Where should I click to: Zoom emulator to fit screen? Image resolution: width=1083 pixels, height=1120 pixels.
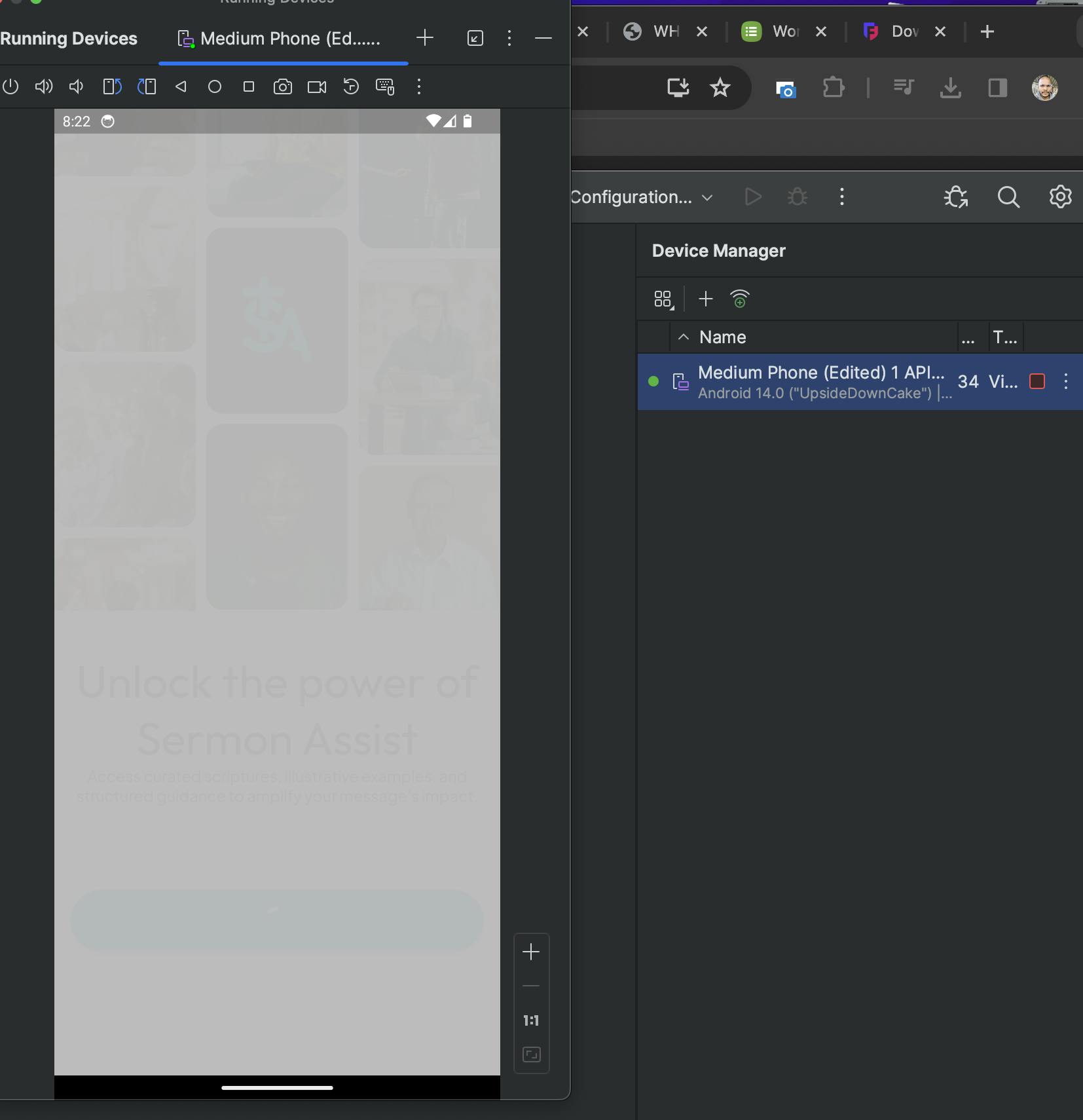coord(531,1055)
